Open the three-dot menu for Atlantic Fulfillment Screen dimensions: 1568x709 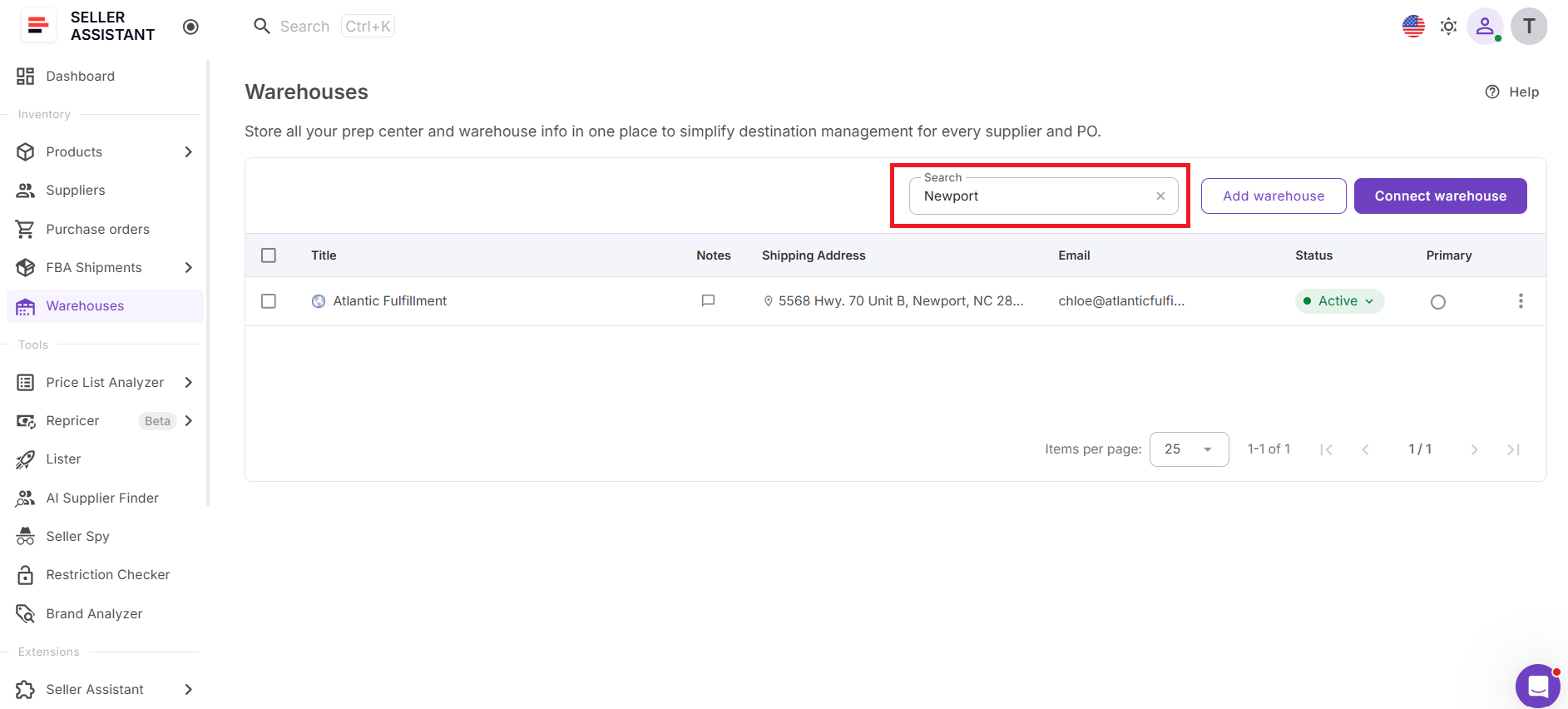[1521, 301]
